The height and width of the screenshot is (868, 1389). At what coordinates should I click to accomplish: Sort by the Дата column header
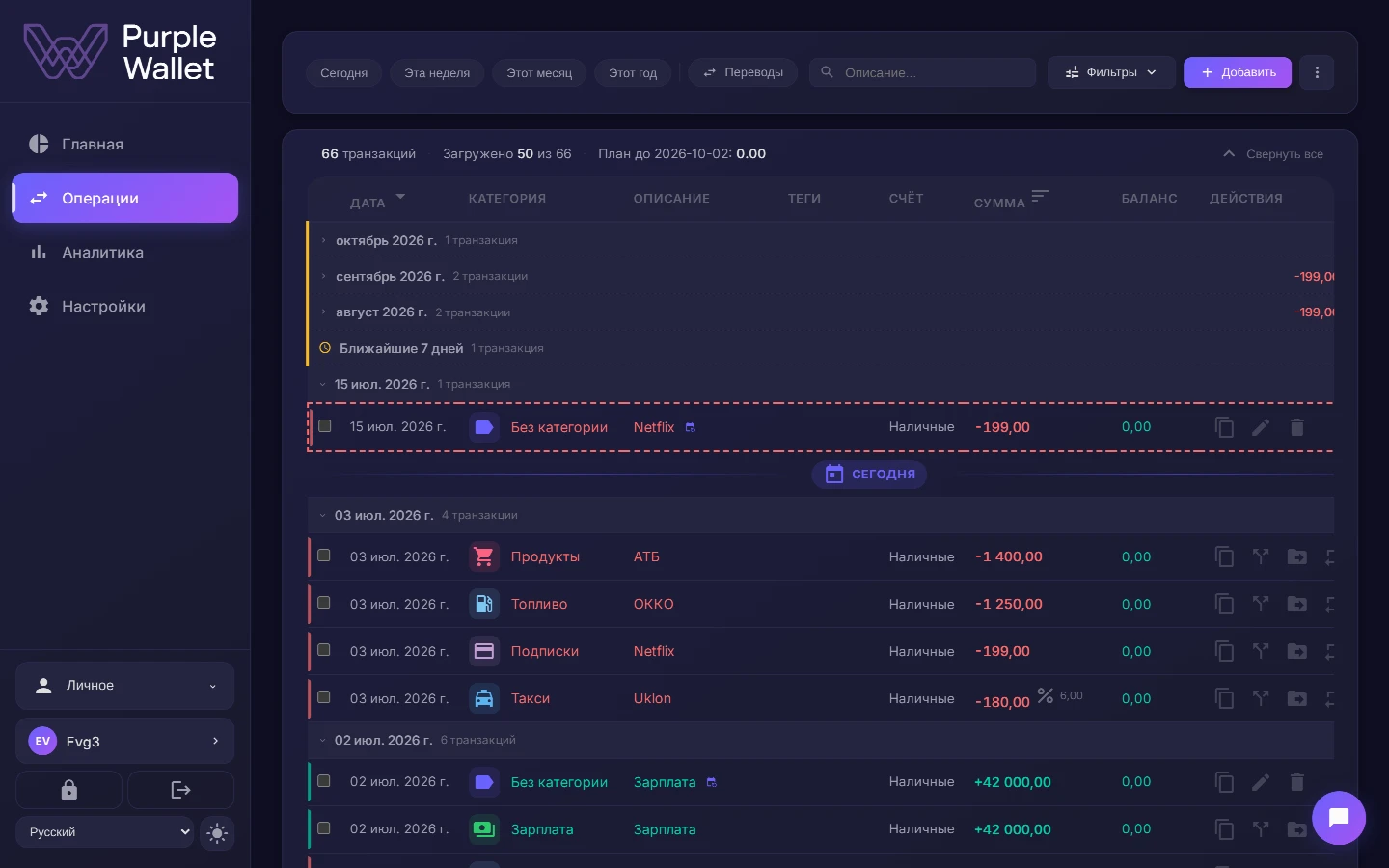click(x=368, y=203)
